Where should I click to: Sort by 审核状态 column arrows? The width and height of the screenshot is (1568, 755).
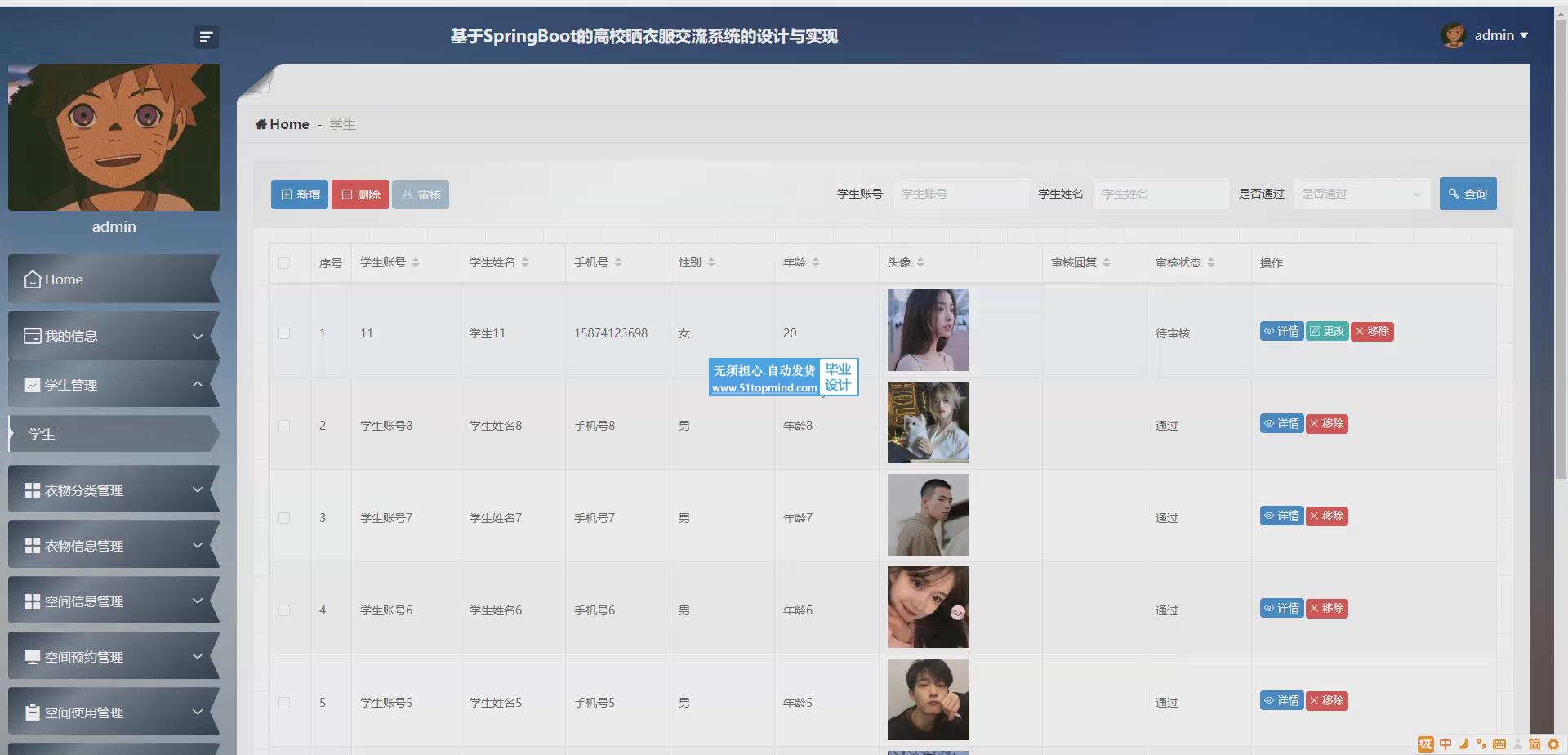1211,262
